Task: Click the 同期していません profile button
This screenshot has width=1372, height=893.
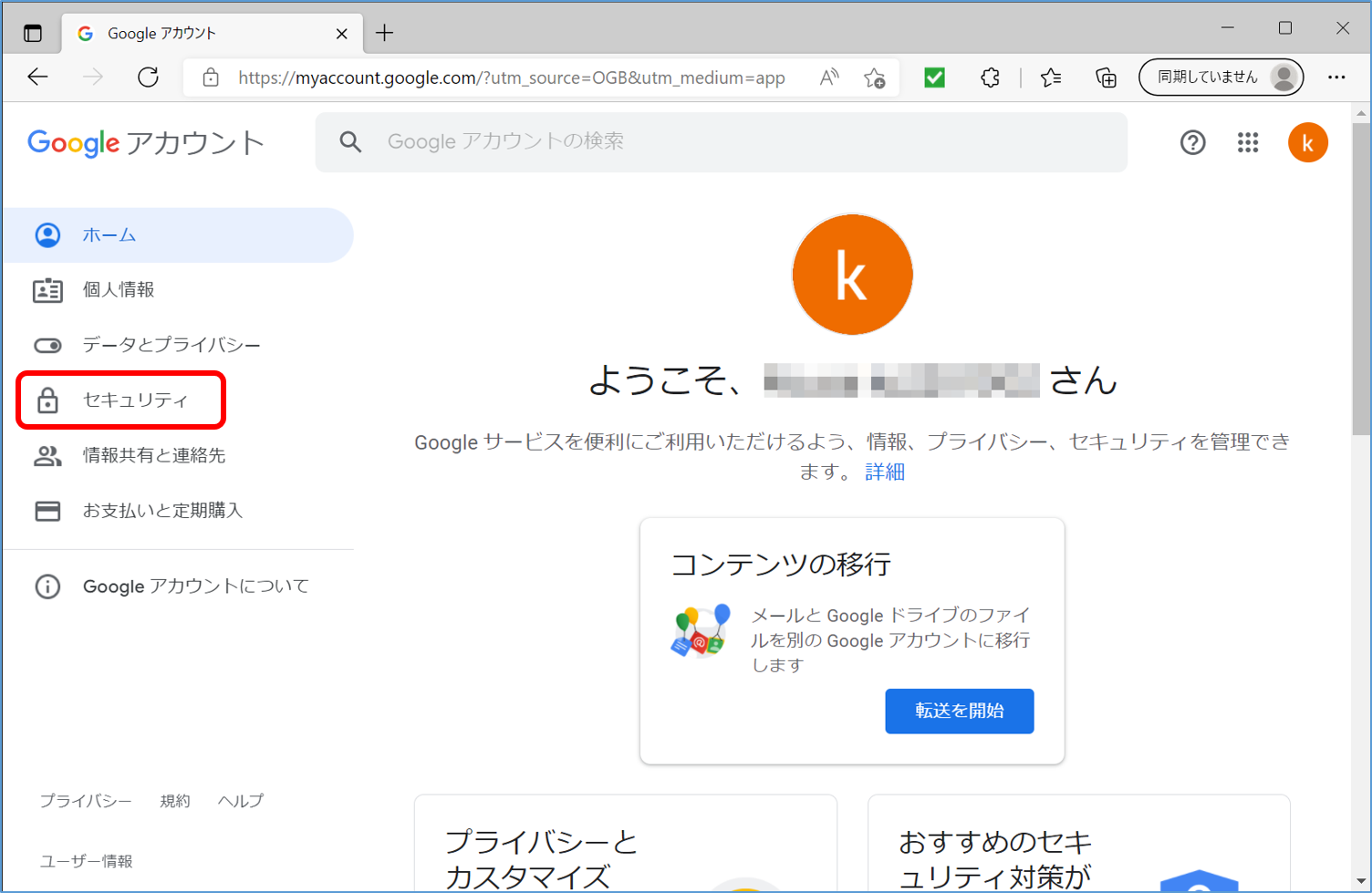Action: point(1221,78)
